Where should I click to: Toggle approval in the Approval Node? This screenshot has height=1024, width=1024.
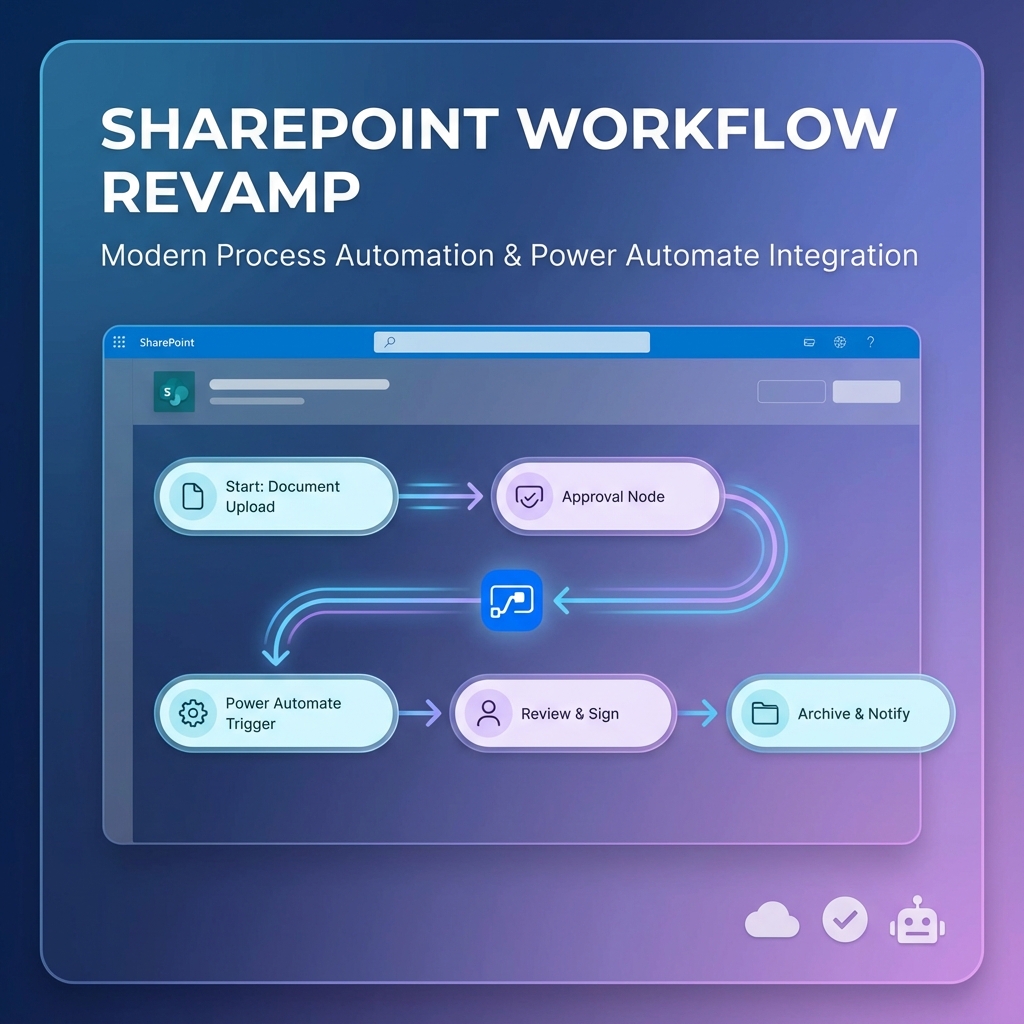click(x=608, y=496)
